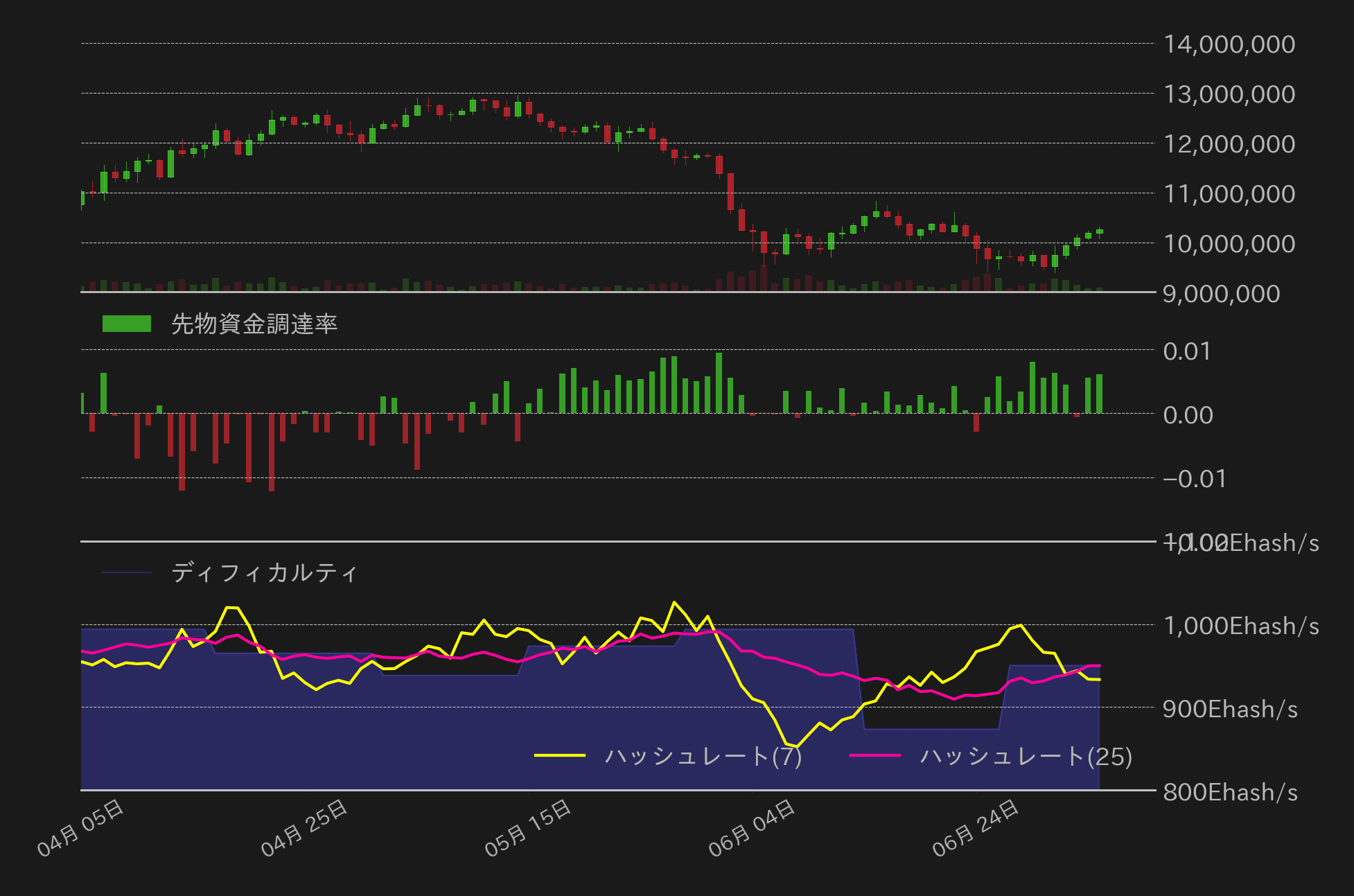Click the 13,000,000 price axis label
Image resolution: width=1354 pixels, height=896 pixels.
coord(1229,94)
